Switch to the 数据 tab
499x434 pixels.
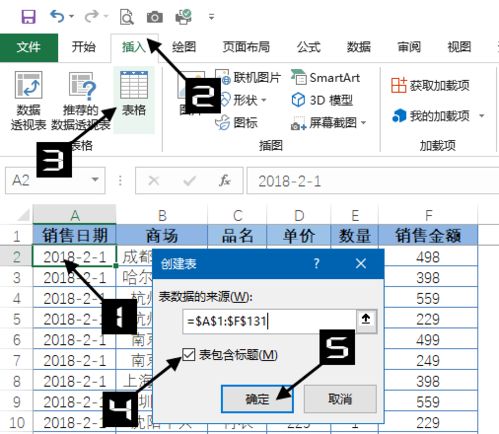coord(359,47)
